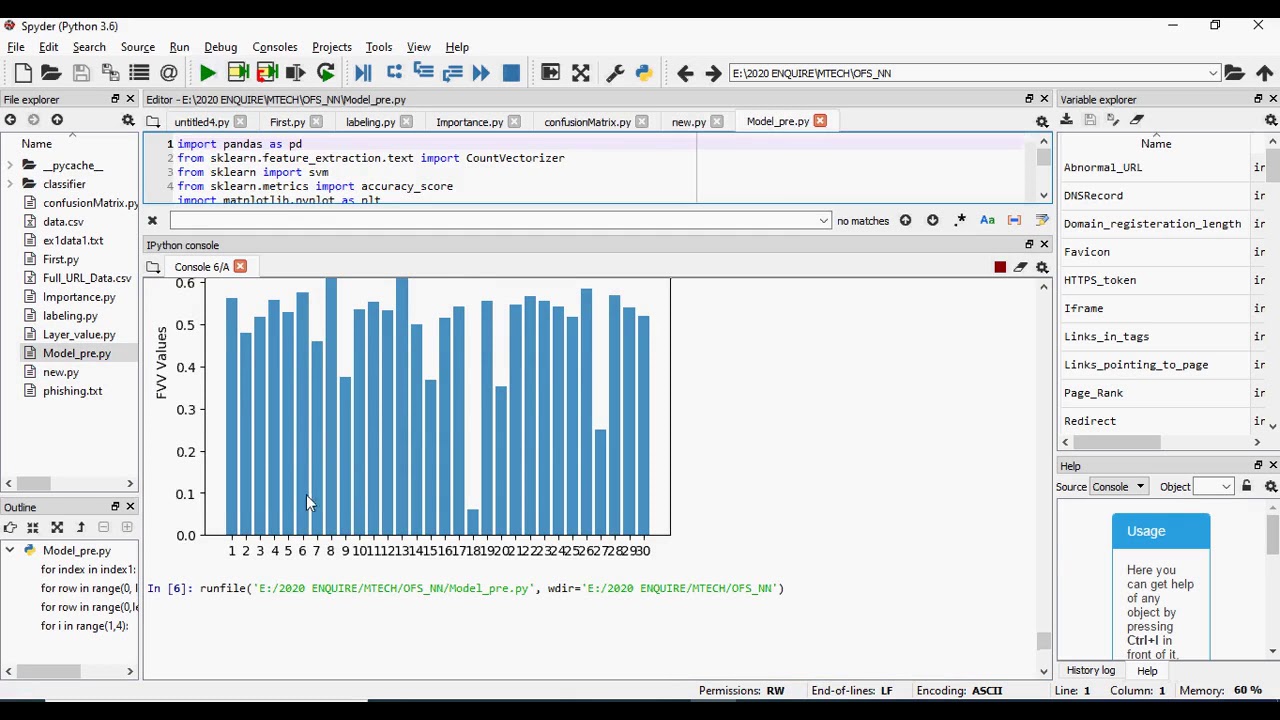
Task: Sort variables by the Name column header
Action: [1155, 144]
